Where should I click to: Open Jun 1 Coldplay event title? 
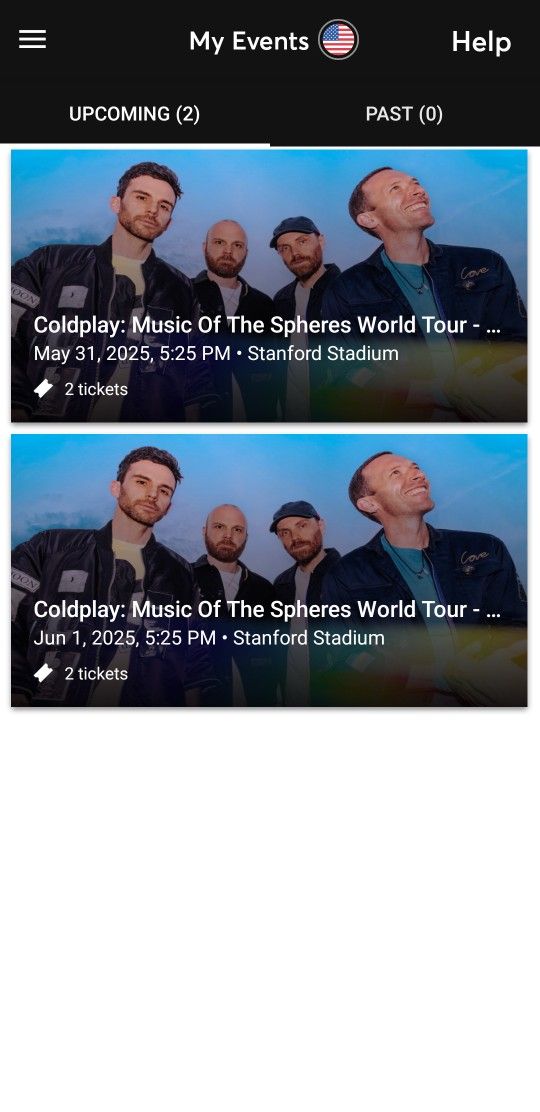(x=267, y=609)
